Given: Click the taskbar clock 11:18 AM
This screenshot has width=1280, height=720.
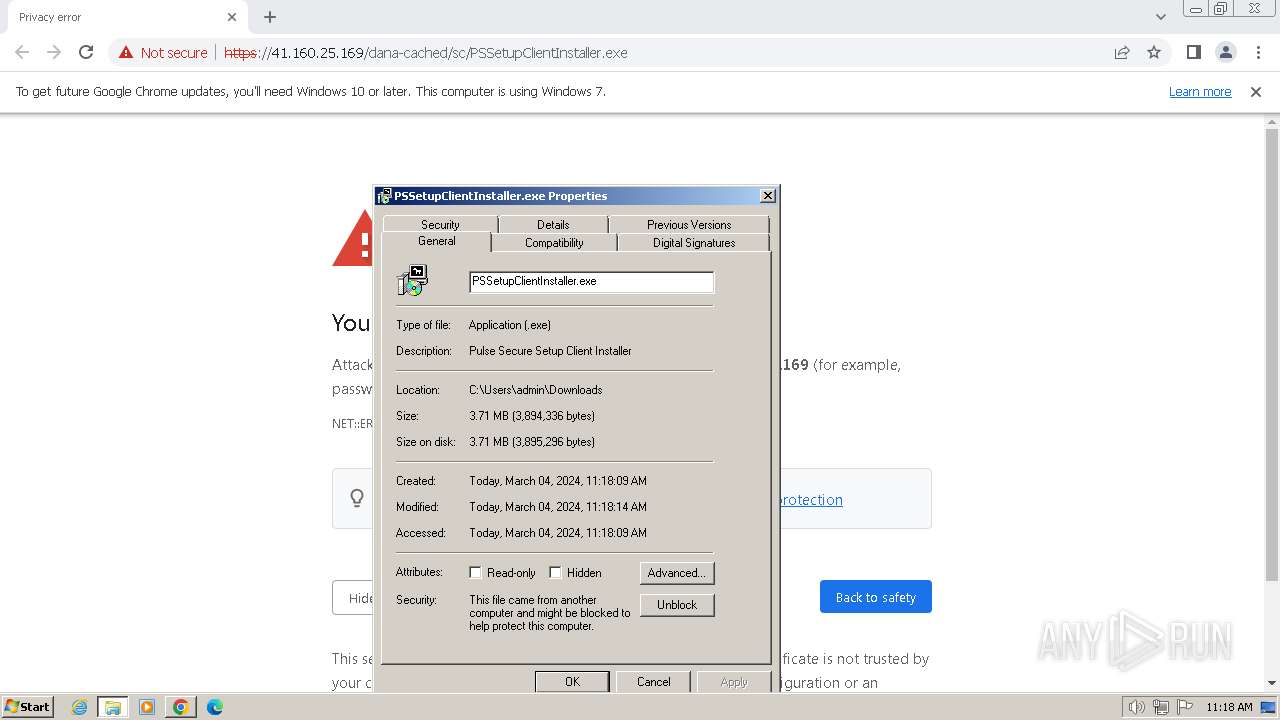Looking at the screenshot, I should click(x=1229, y=707).
